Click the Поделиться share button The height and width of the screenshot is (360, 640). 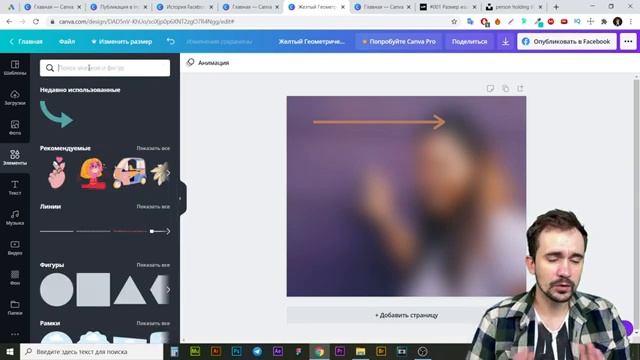pos(469,42)
